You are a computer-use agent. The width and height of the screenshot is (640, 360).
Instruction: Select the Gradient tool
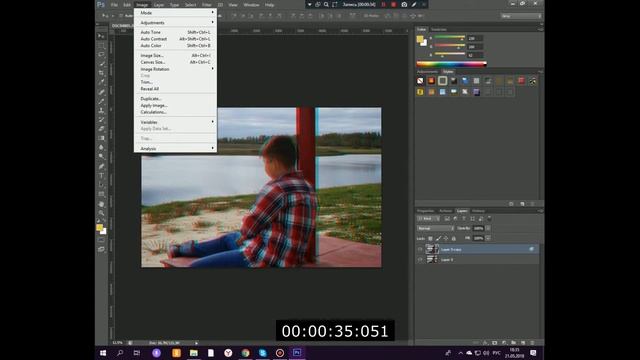(x=101, y=138)
